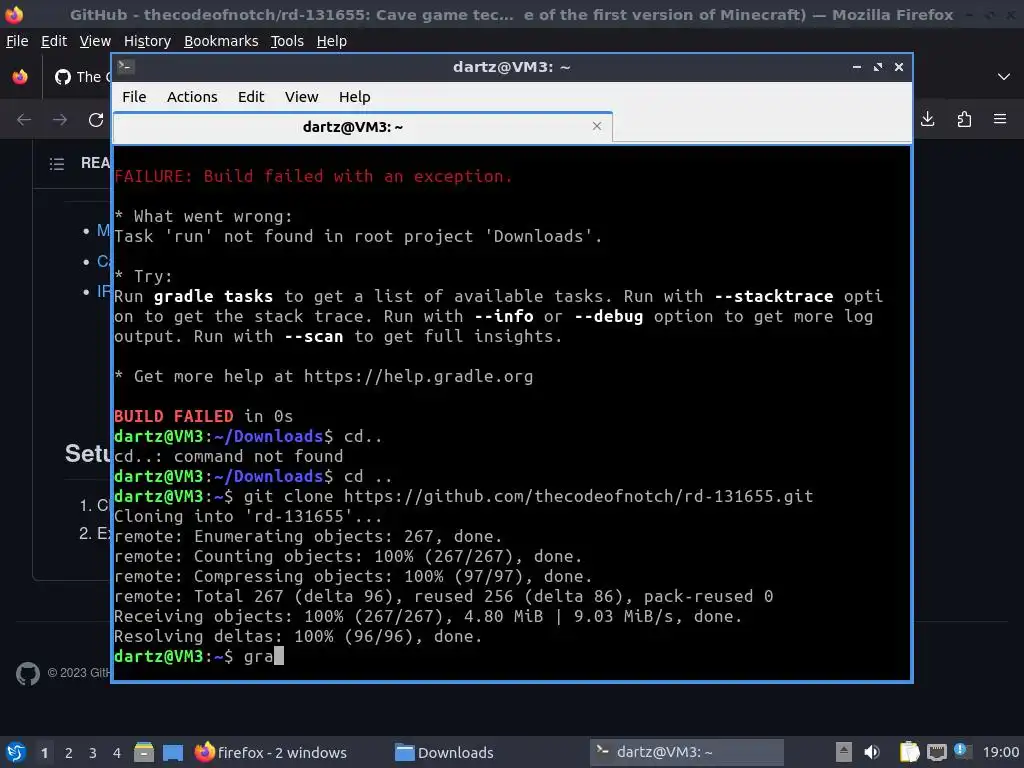The image size is (1024, 768).
Task: Click the github.com/thecodeofnotch/rd-131655.git URL in the terminal
Action: coord(579,496)
